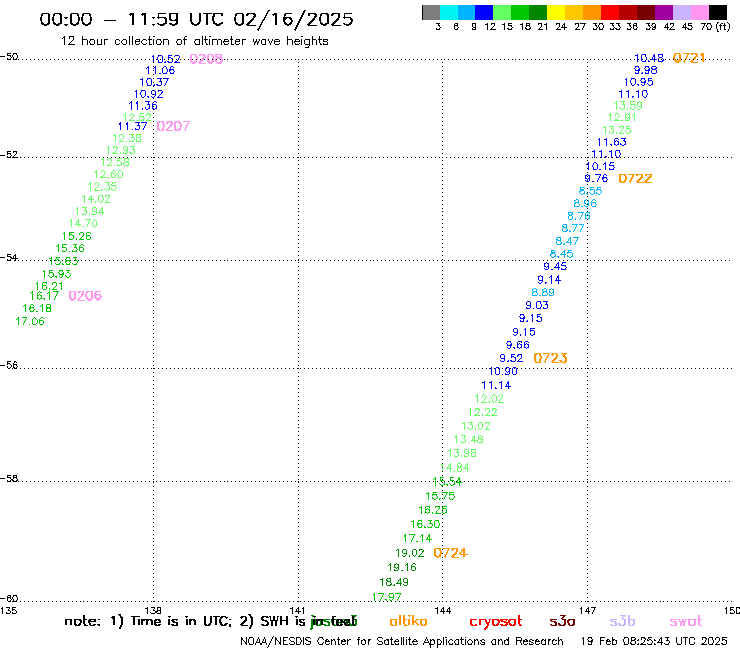
Task: Click wave height value 12.22
Action: [482, 412]
